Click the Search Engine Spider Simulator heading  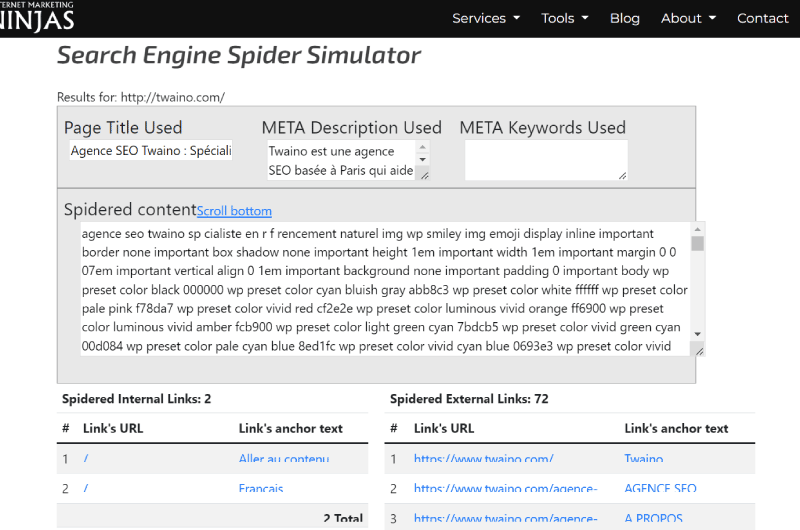point(239,55)
